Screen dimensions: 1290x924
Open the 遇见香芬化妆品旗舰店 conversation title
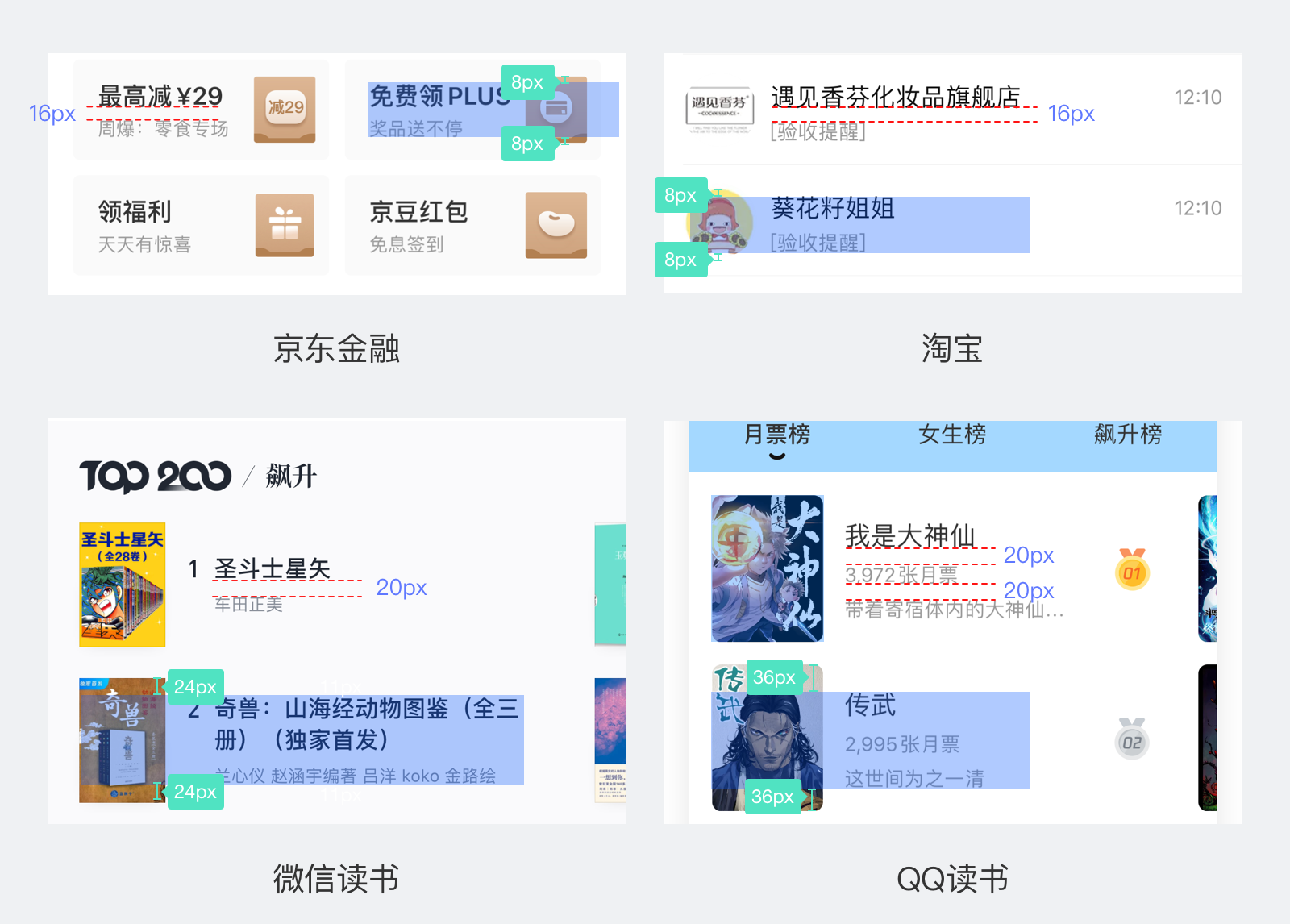(x=896, y=97)
